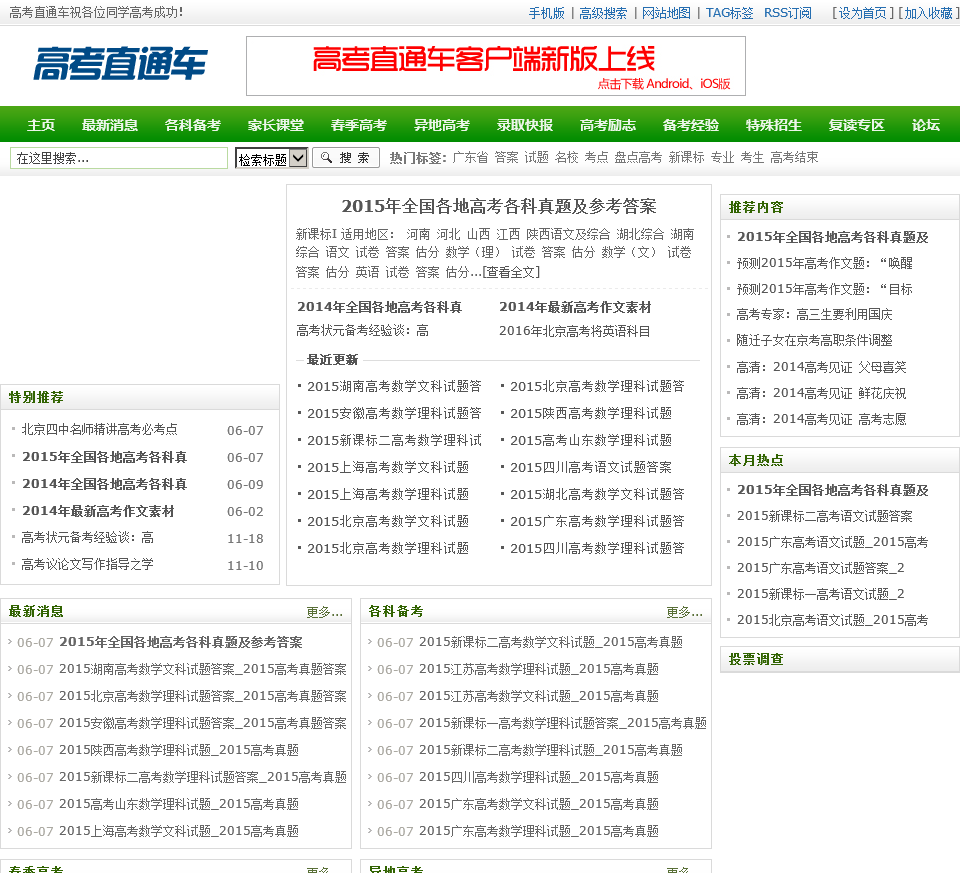Go to 特殊招生 section

tap(774, 125)
